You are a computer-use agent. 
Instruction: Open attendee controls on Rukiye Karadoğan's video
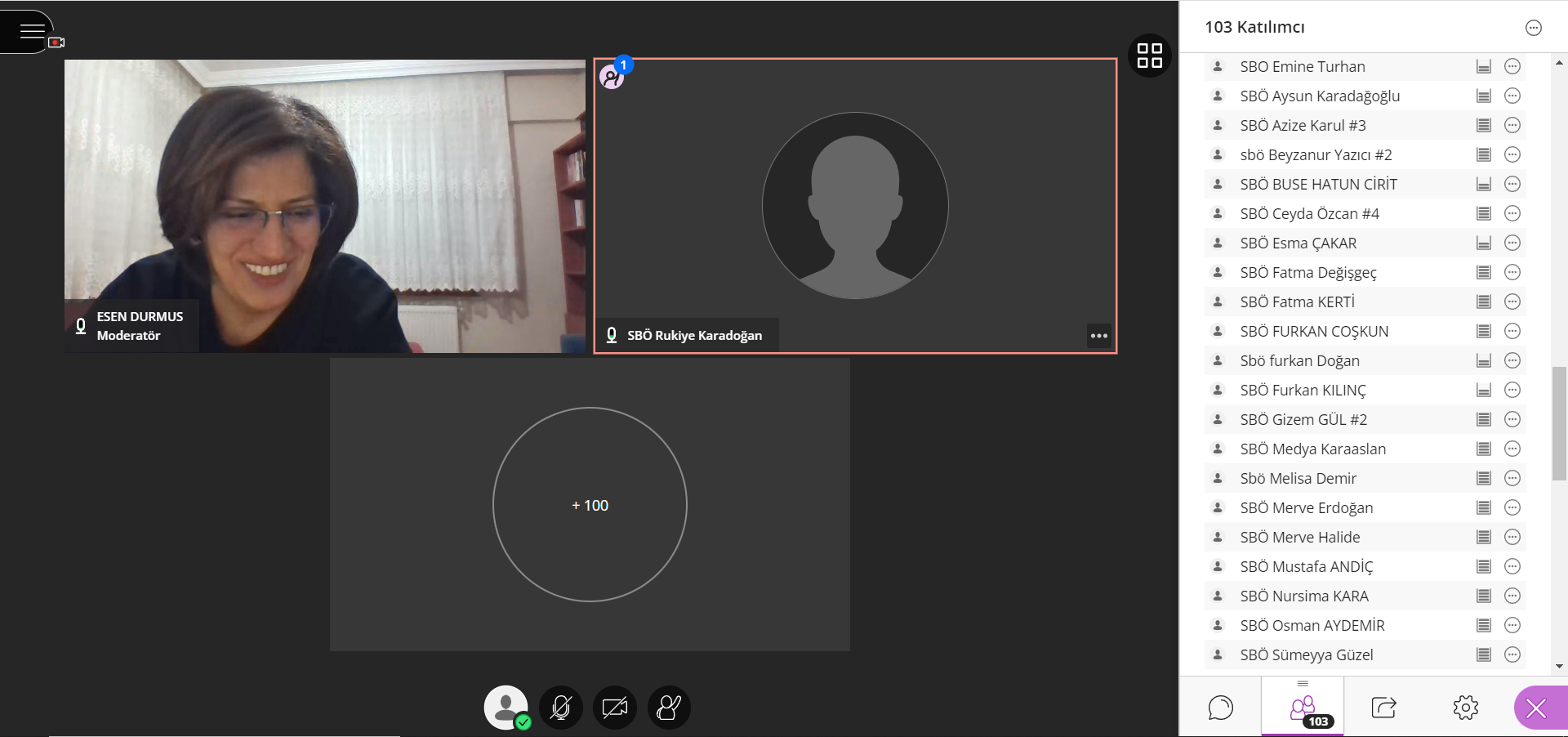click(1099, 336)
